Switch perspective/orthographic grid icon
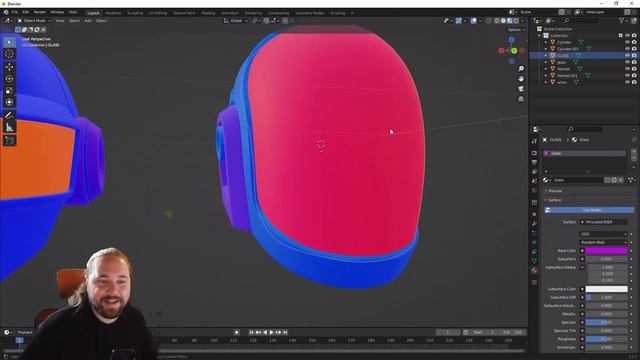Image resolution: width=640 pixels, height=360 pixels. coord(521,99)
